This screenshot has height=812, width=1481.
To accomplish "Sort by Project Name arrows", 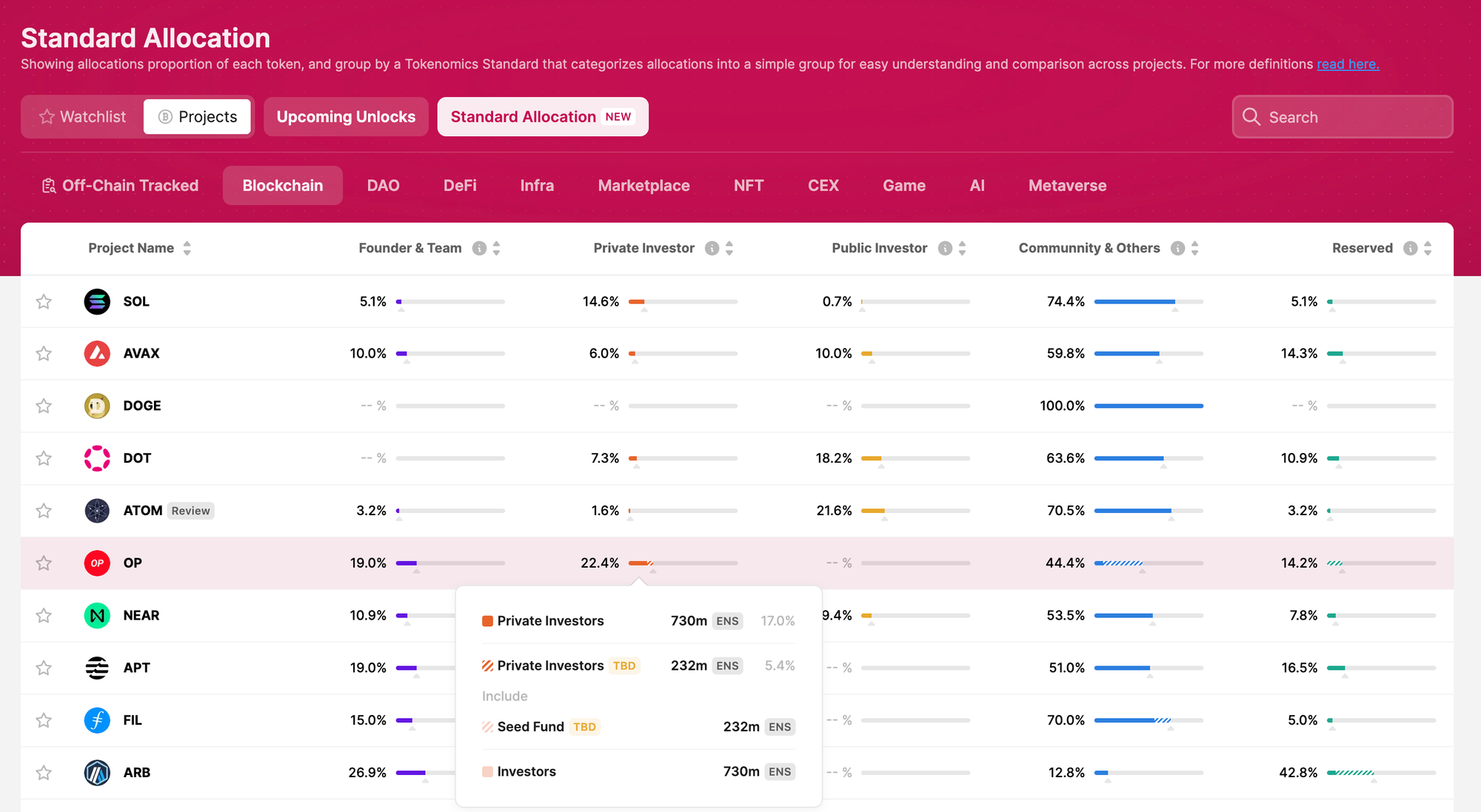I will 187,249.
